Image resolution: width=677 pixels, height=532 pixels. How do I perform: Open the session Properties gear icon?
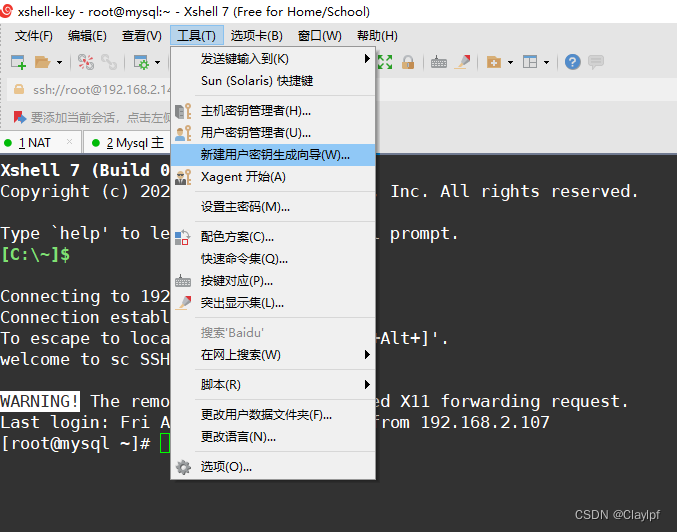pos(141,62)
